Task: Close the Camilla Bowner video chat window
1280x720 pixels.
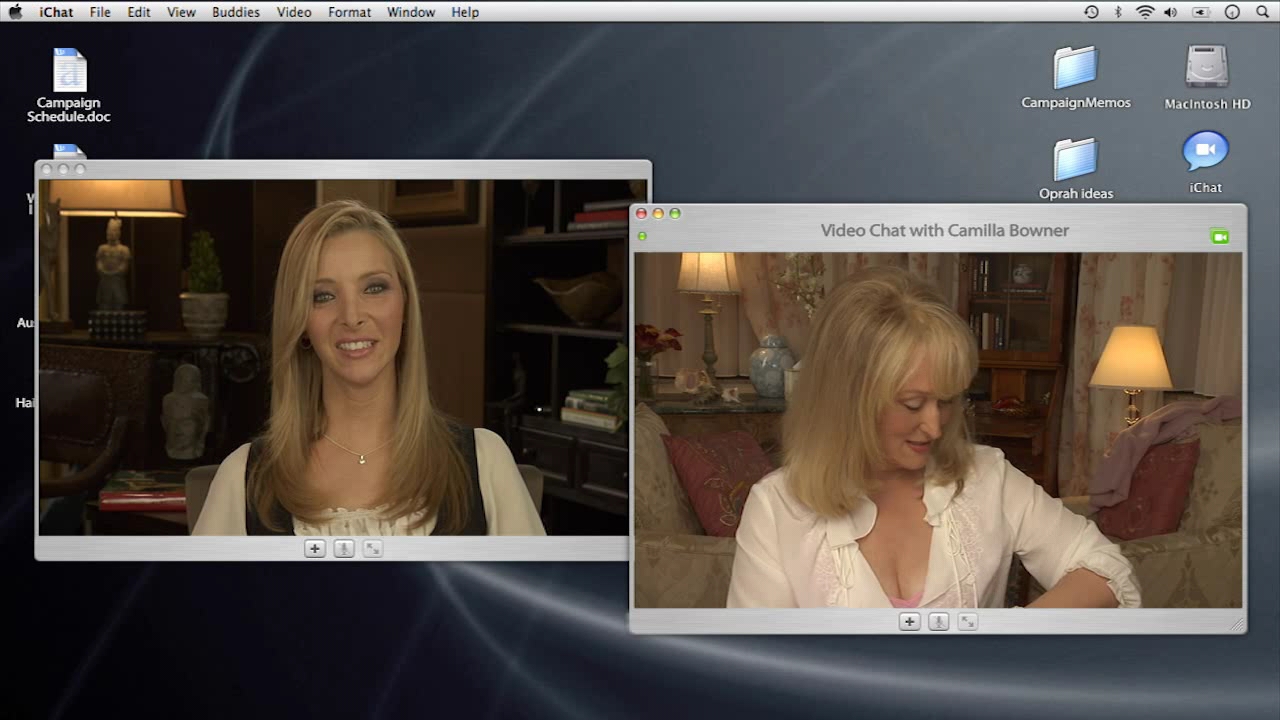Action: pos(641,213)
